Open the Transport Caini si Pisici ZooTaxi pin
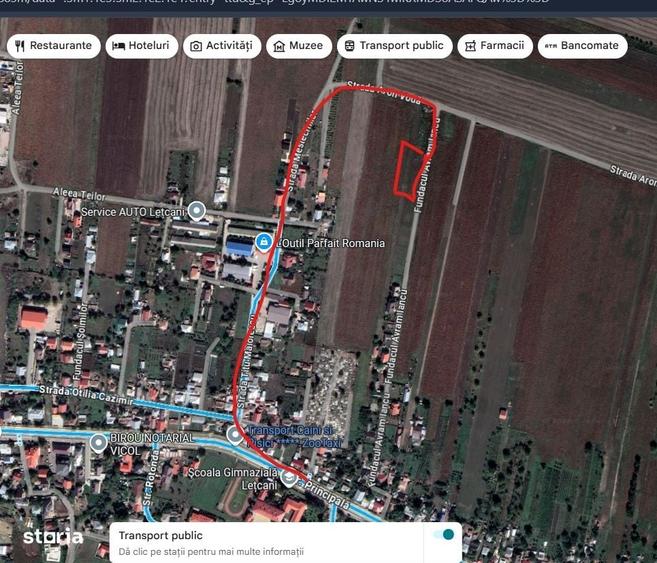 (x=235, y=435)
